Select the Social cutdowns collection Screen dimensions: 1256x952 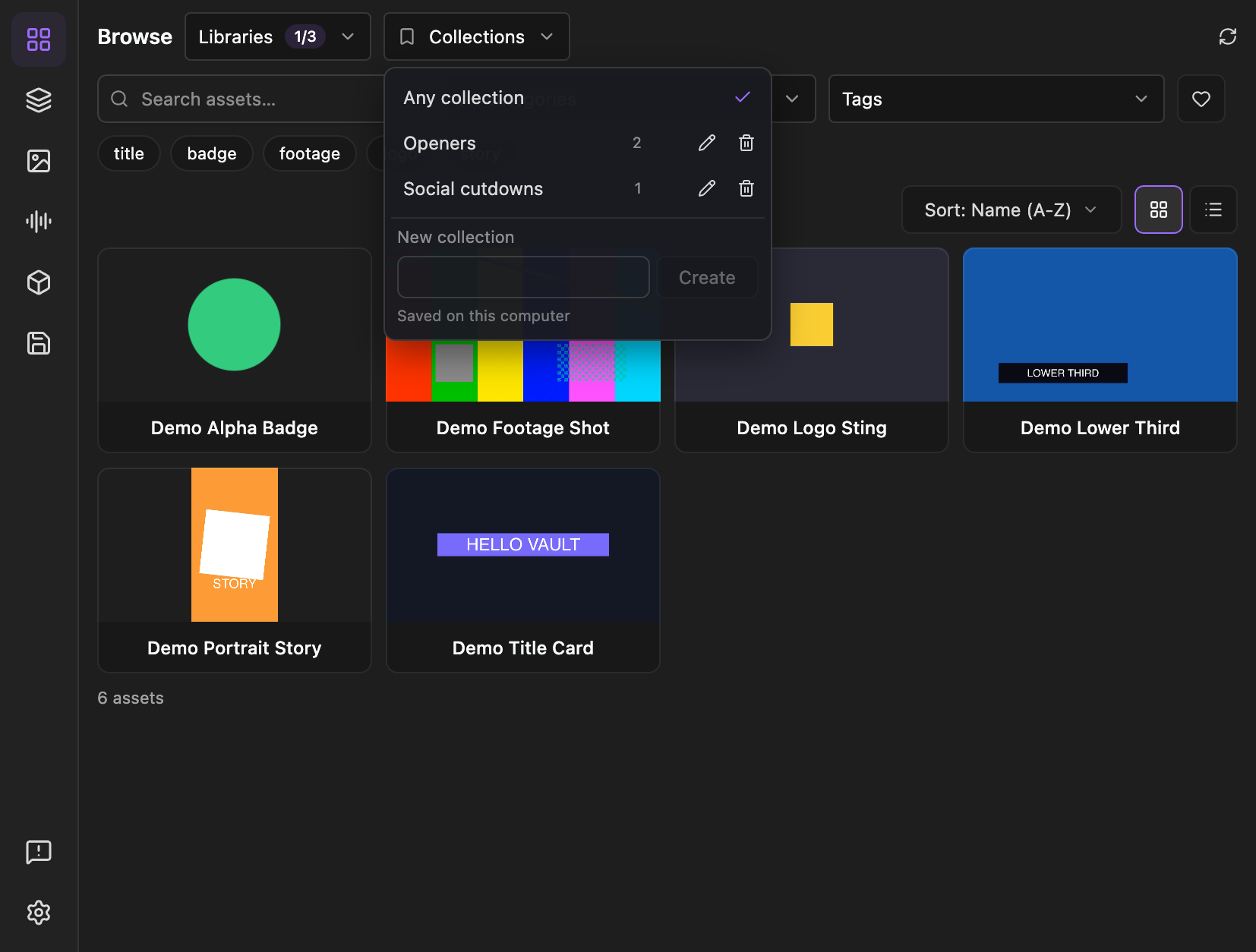[578, 188]
